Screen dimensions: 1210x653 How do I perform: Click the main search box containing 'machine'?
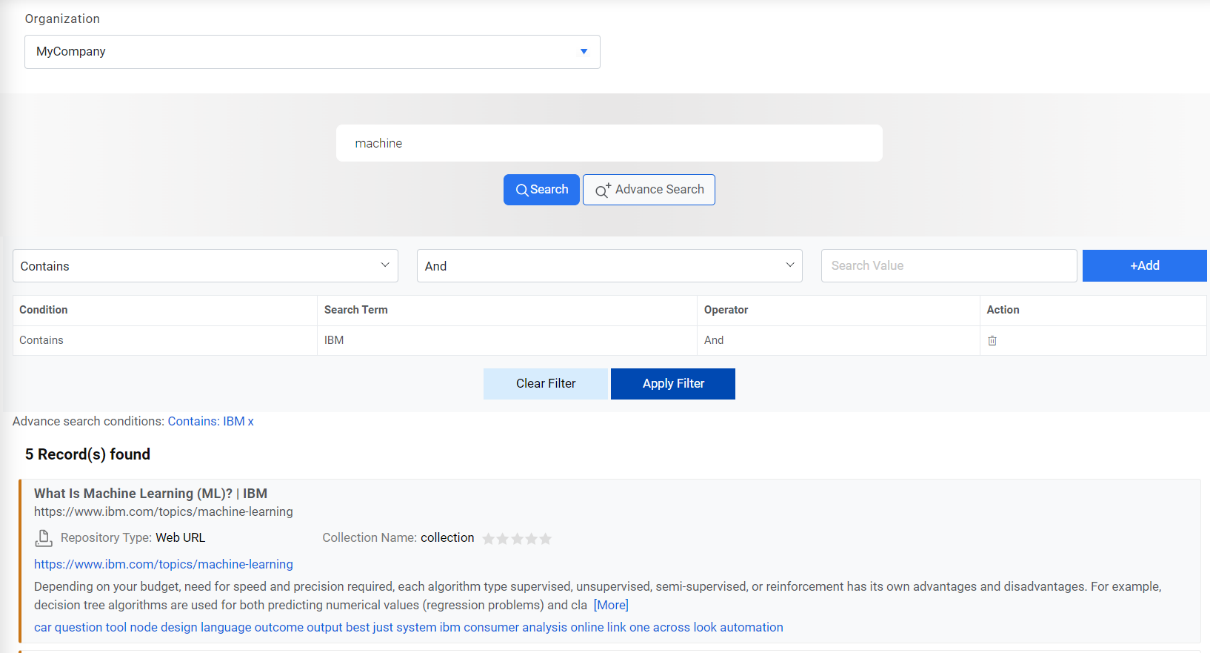click(x=608, y=143)
